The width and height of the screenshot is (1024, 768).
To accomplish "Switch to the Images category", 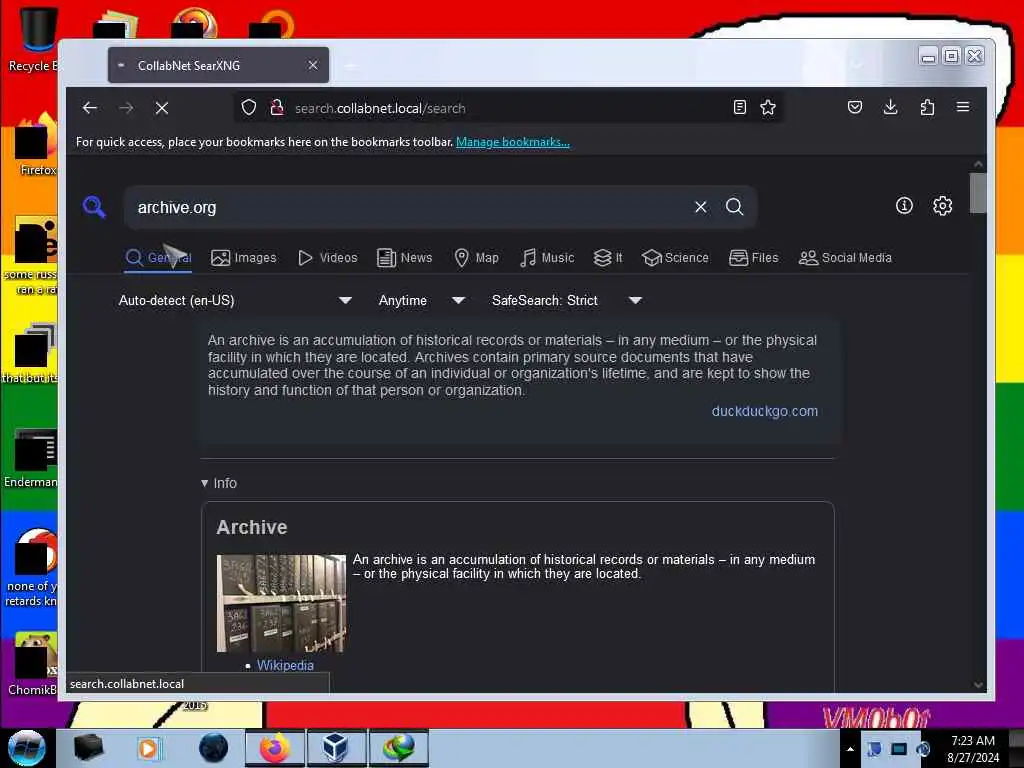I will (x=244, y=258).
